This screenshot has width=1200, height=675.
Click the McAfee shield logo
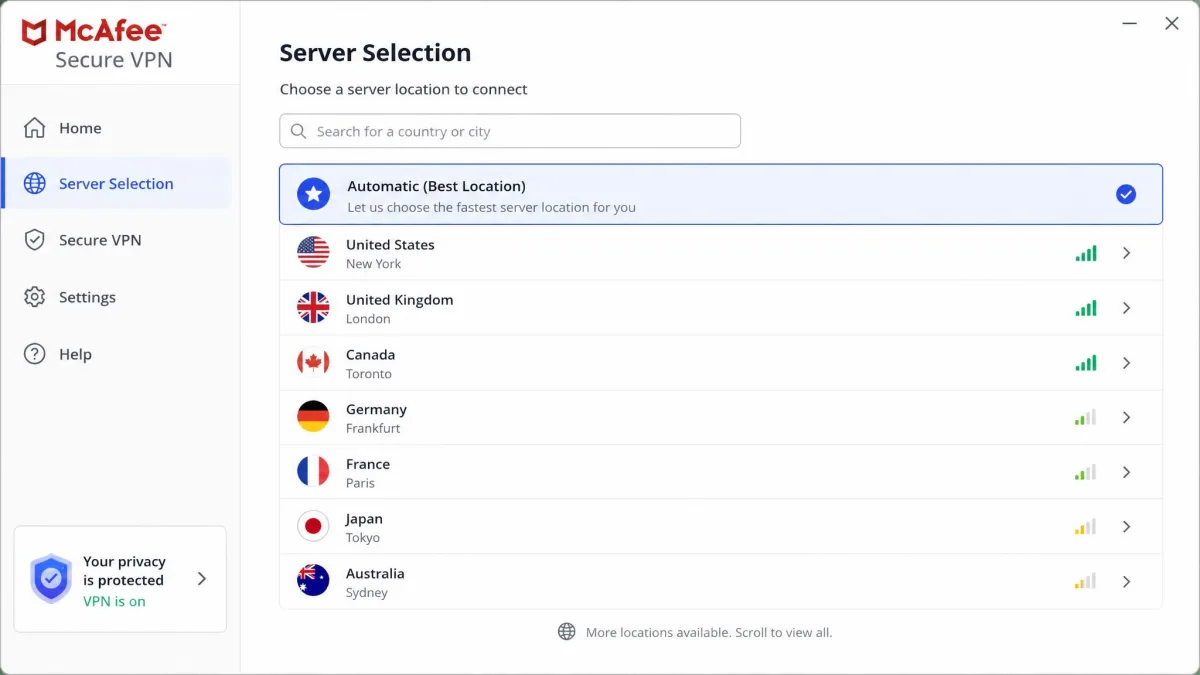pos(35,33)
